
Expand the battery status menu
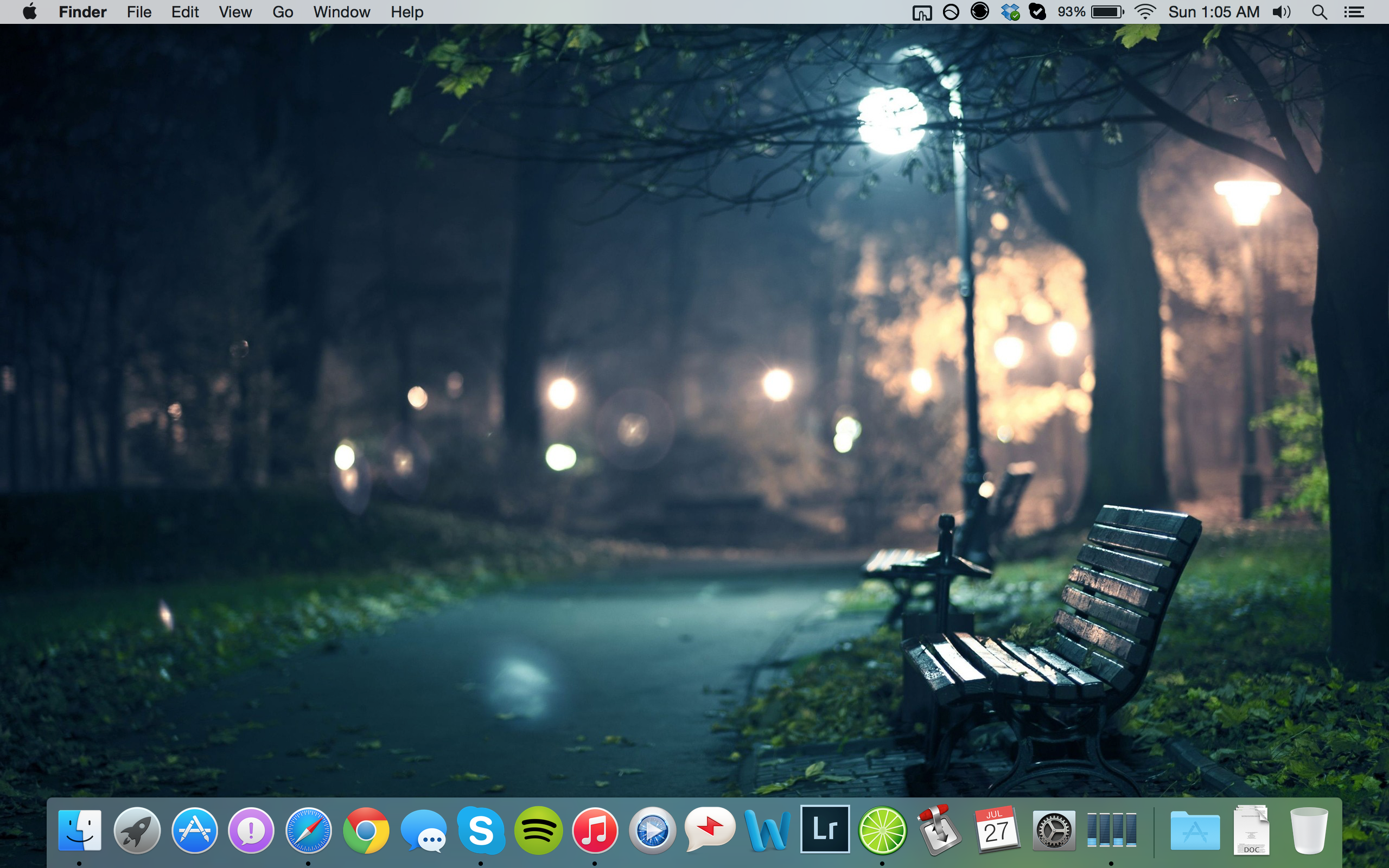[x=1107, y=12]
